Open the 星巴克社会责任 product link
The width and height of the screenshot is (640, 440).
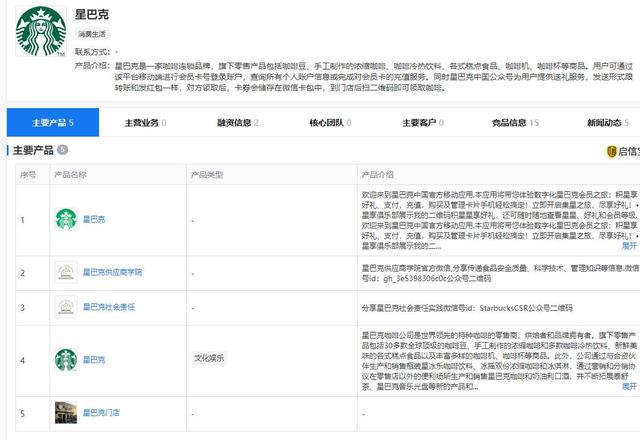pos(109,307)
